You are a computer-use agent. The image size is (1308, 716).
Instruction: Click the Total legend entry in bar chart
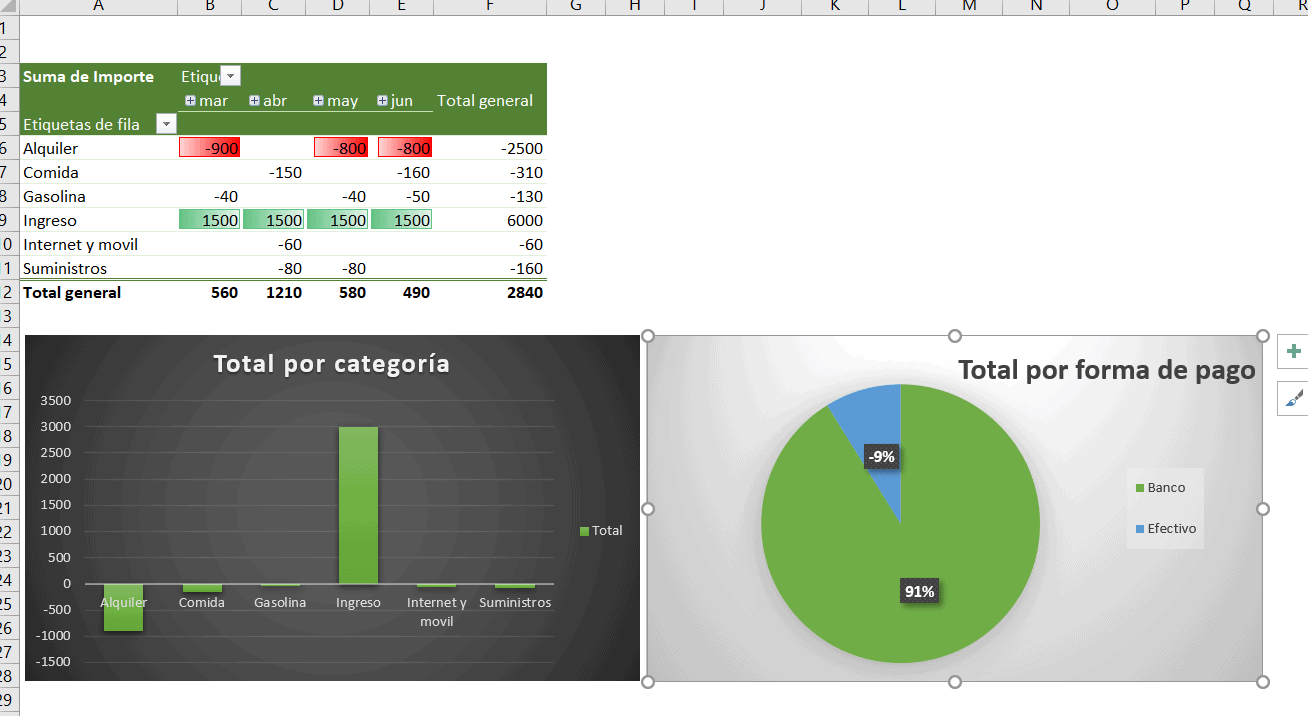pyautogui.click(x=601, y=531)
